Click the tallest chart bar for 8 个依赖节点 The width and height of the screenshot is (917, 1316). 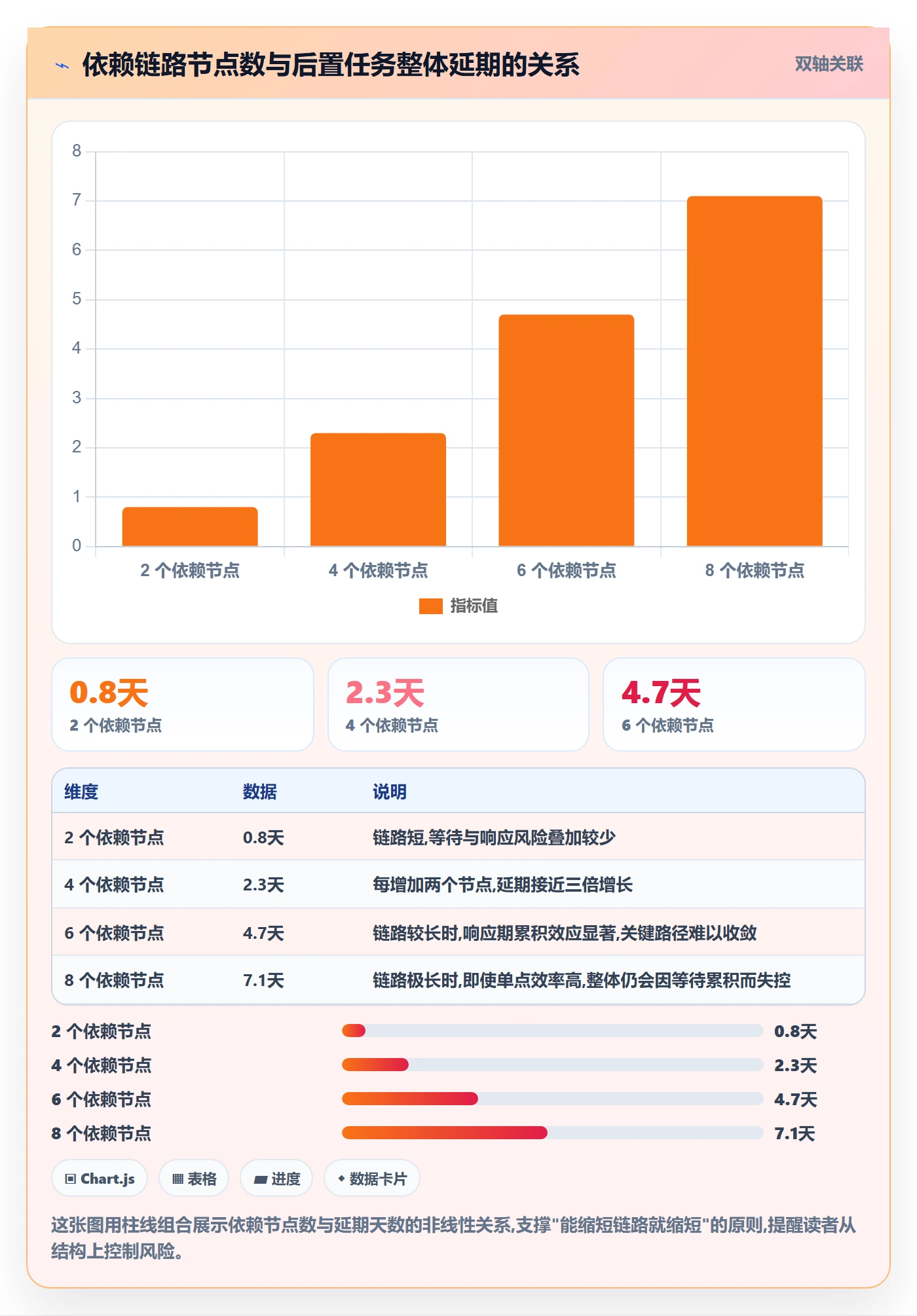point(755,371)
